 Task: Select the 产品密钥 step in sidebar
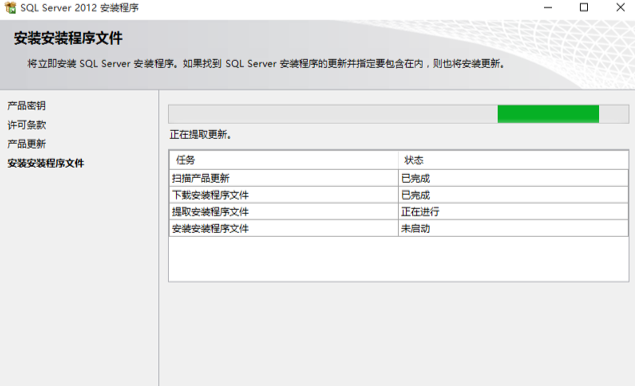coord(26,106)
